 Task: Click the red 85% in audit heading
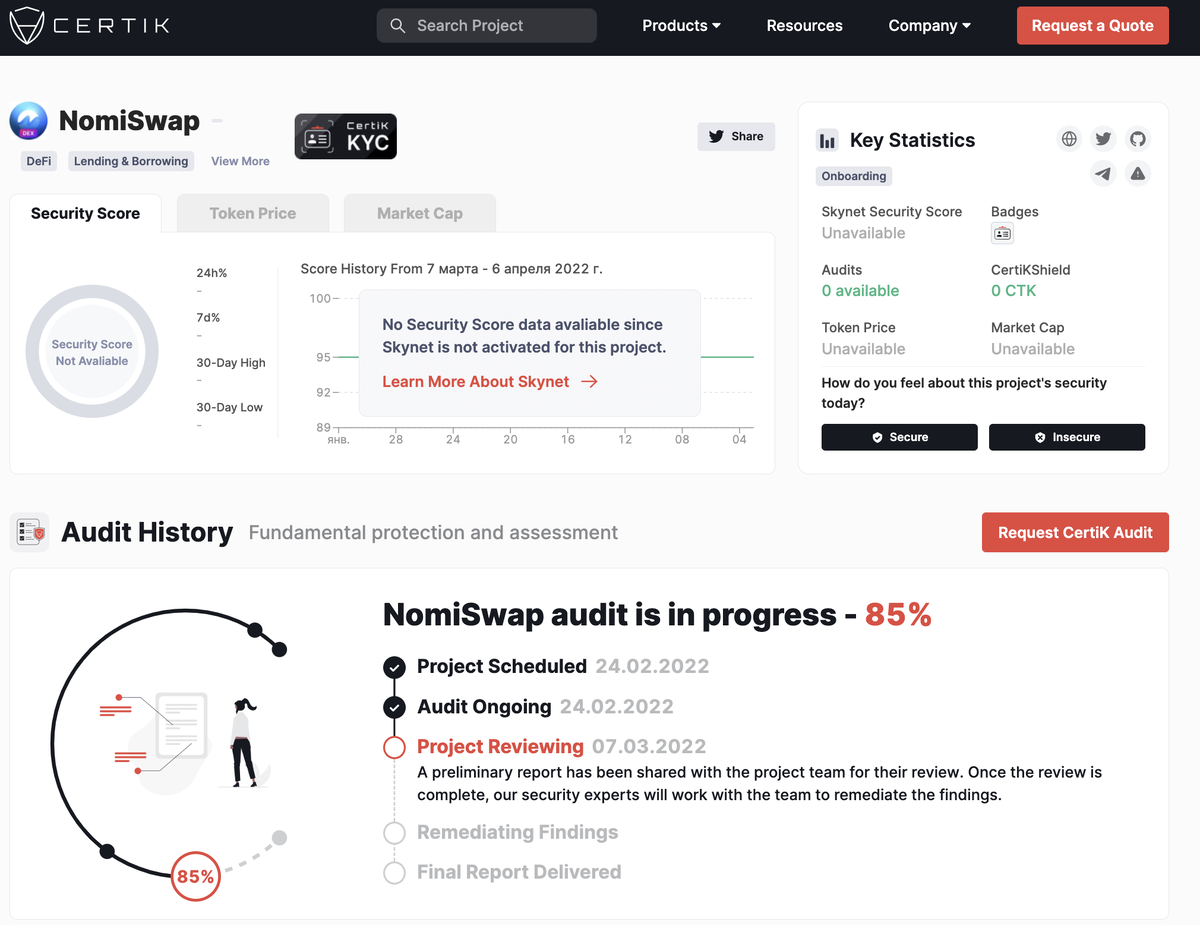click(x=898, y=615)
